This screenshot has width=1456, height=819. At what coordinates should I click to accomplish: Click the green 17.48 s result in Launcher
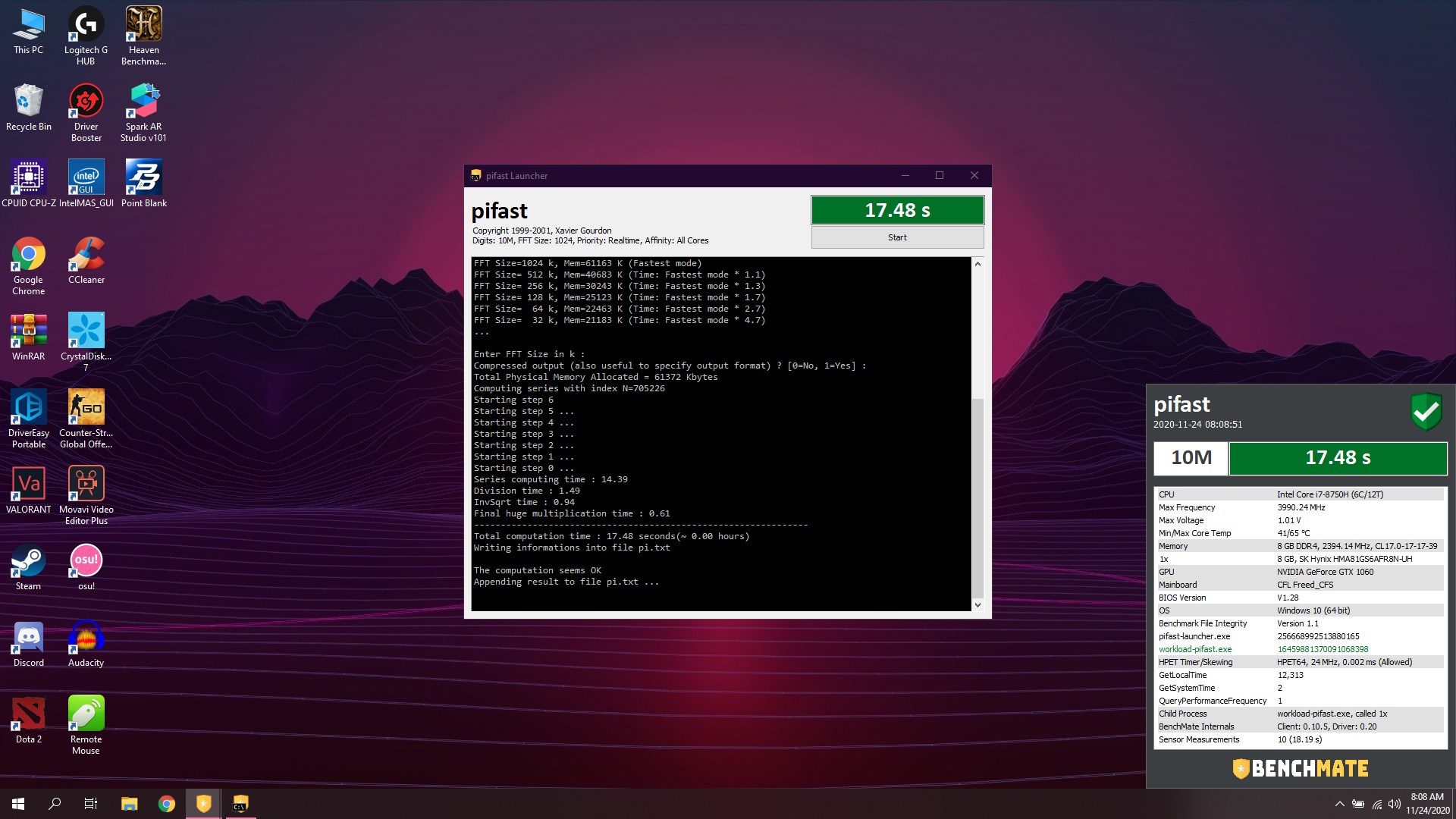[897, 210]
